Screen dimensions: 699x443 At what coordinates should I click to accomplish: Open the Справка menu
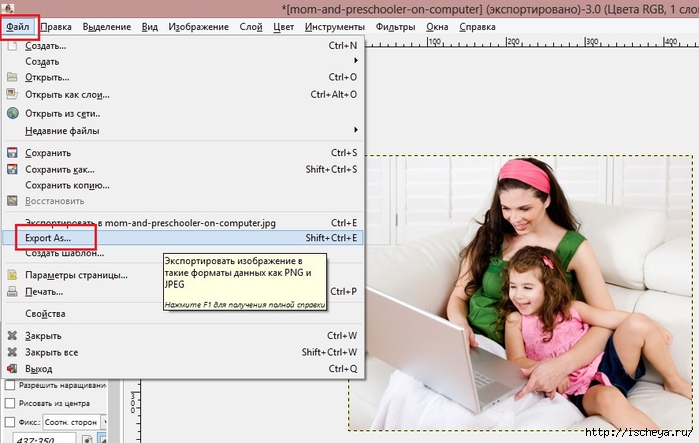(477, 27)
